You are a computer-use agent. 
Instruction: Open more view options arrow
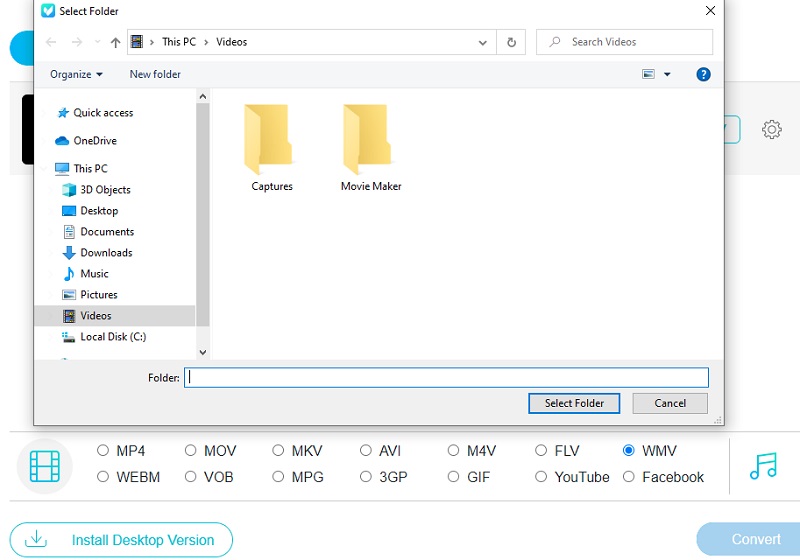(x=667, y=74)
